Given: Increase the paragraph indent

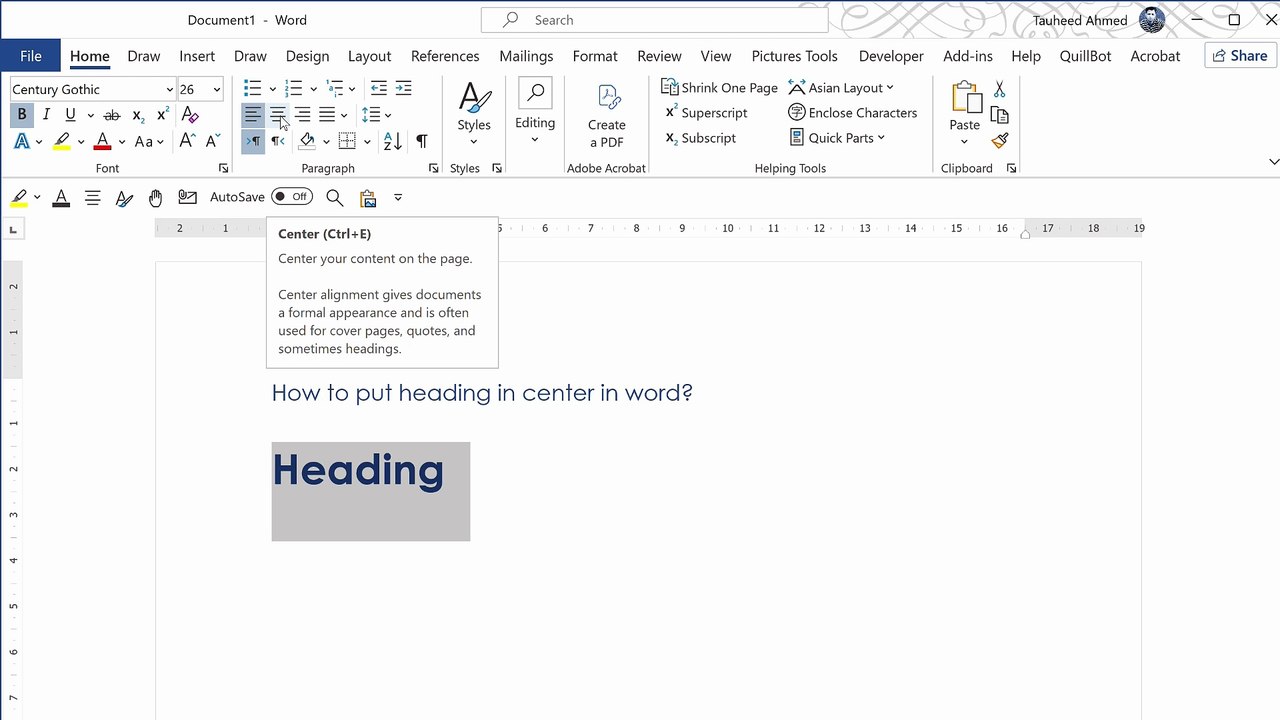Looking at the screenshot, I should pos(403,88).
